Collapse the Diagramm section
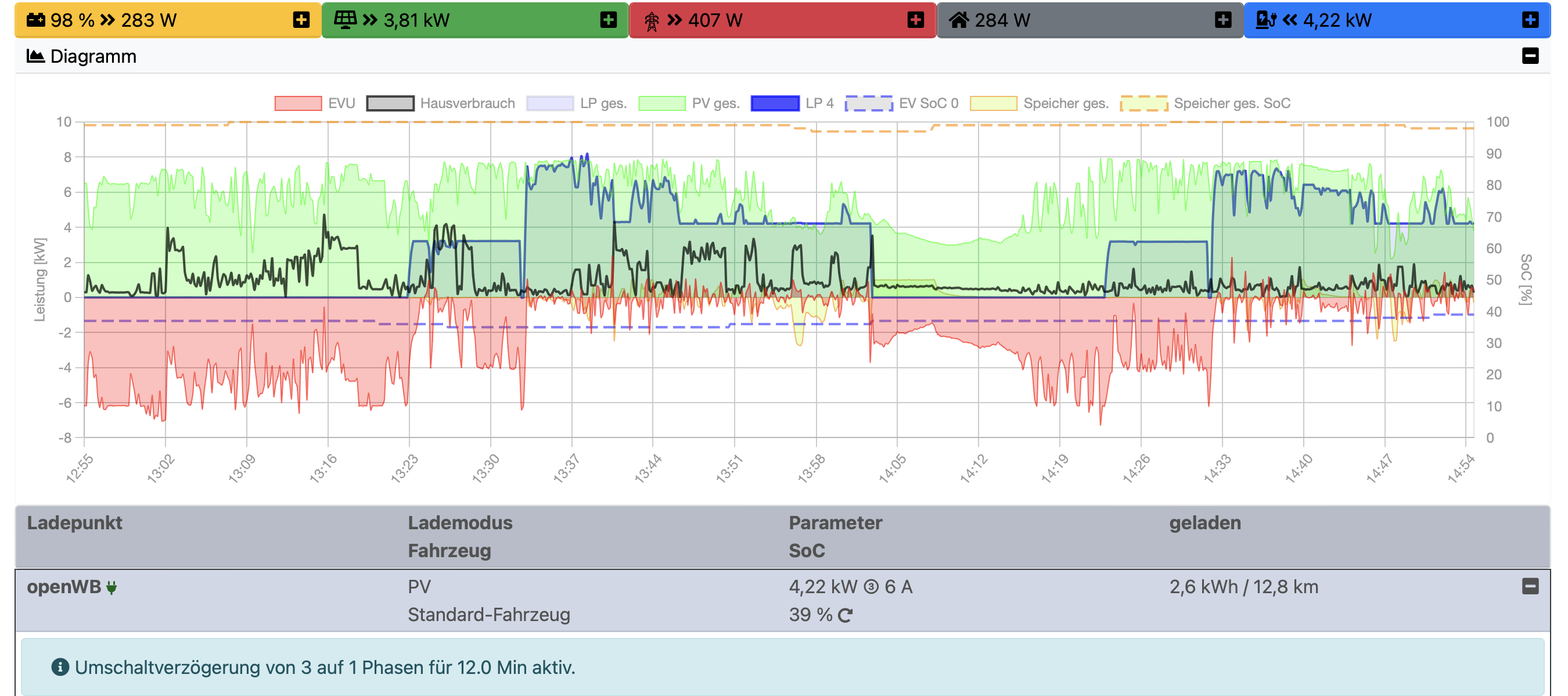The width and height of the screenshot is (1568, 696). click(x=1530, y=56)
